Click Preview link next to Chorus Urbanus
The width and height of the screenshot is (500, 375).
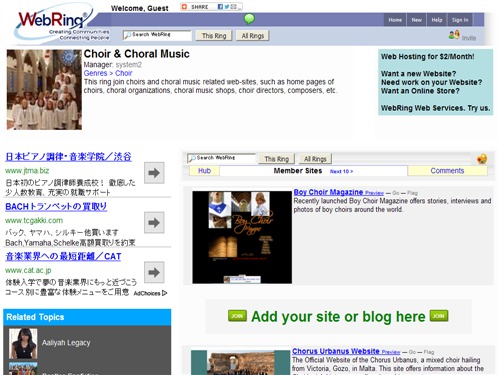[391, 352]
